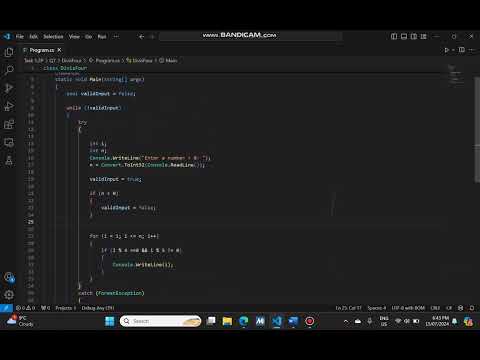Open the Manage settings gear
This screenshot has width=480, height=360.
[9, 295]
